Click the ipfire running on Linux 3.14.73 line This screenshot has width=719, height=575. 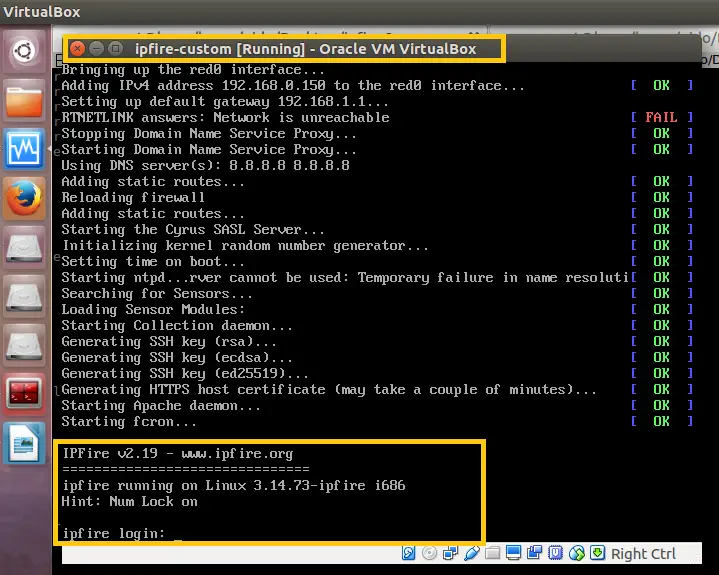[x=234, y=486]
